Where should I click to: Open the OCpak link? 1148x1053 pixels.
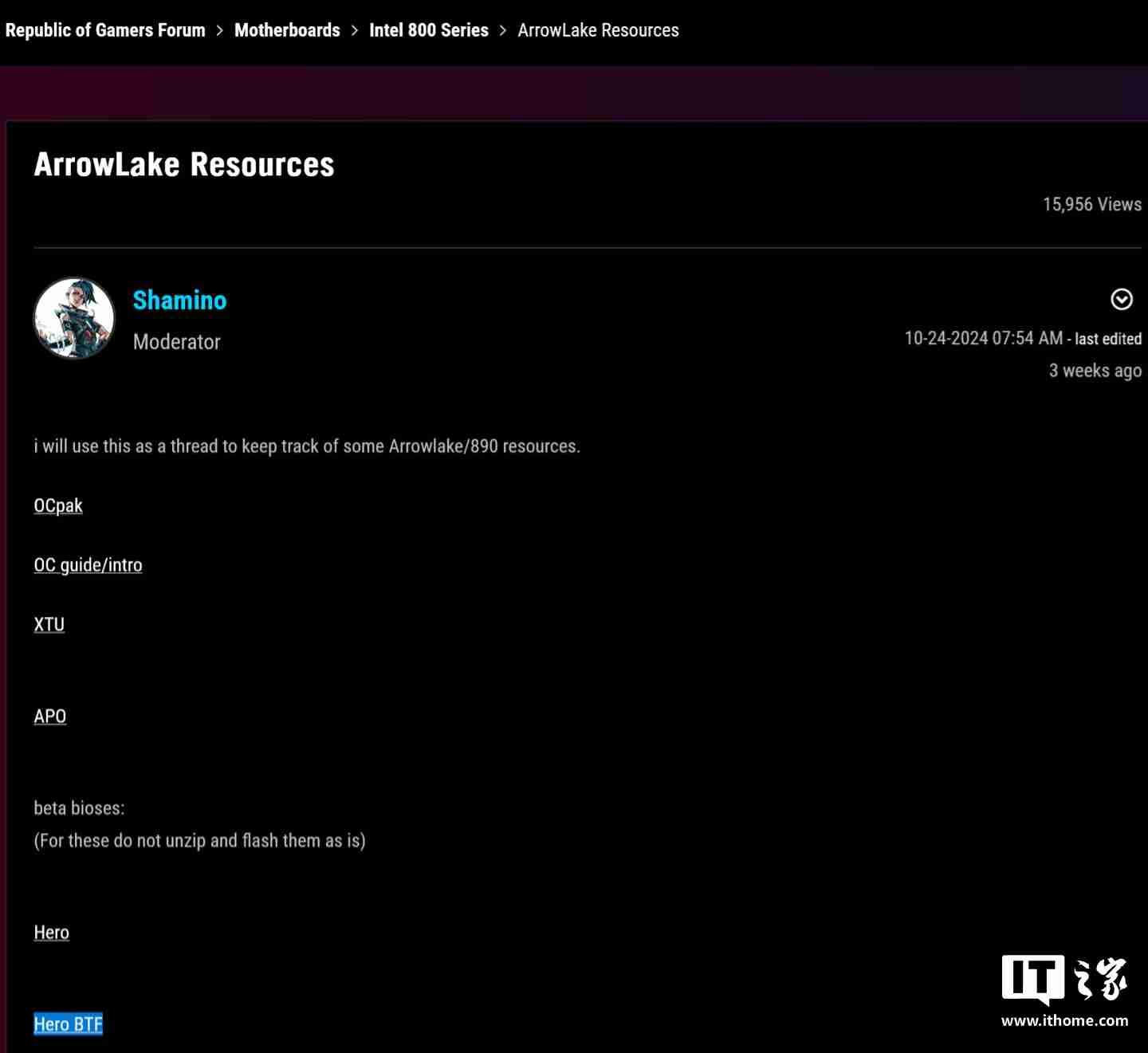[x=58, y=506]
